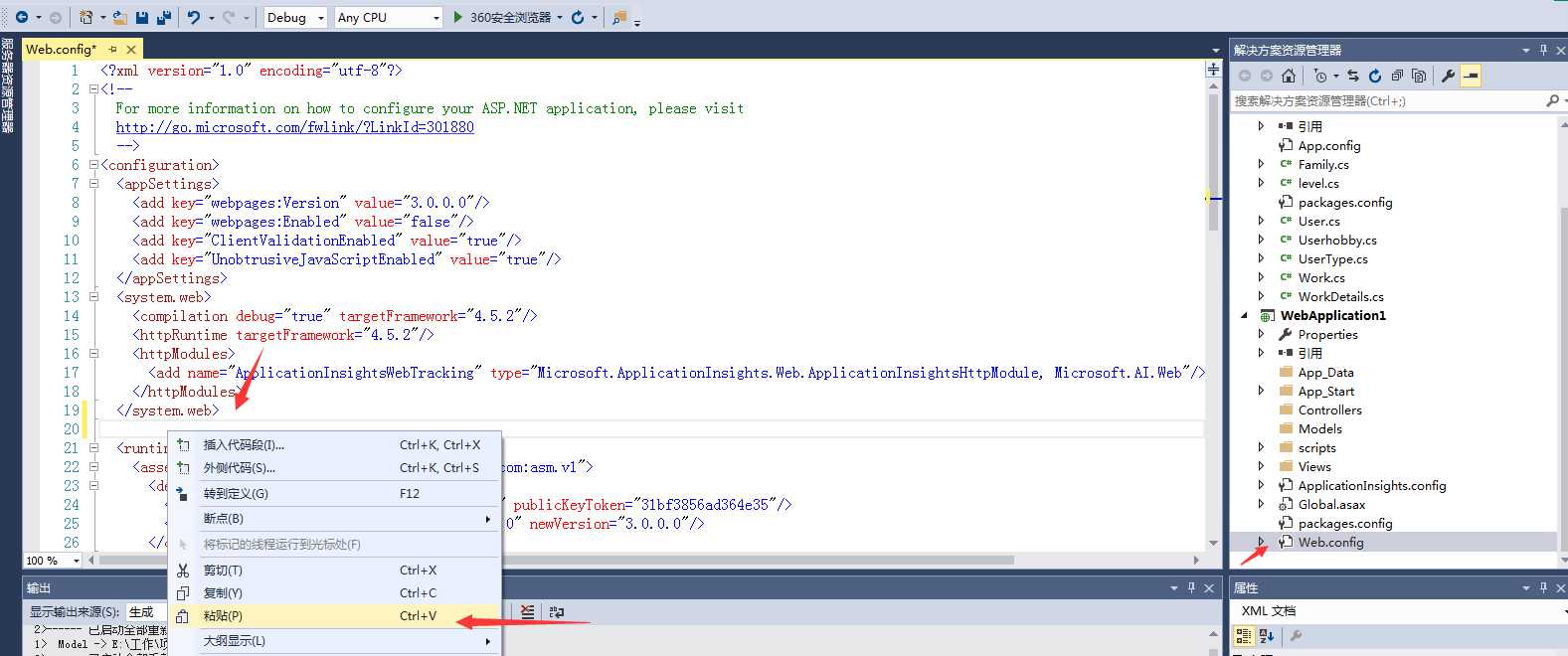Viewport: 1568px width, 656px height.
Task: Open the Breakpoint (断点) submenu
Action: (x=334, y=519)
